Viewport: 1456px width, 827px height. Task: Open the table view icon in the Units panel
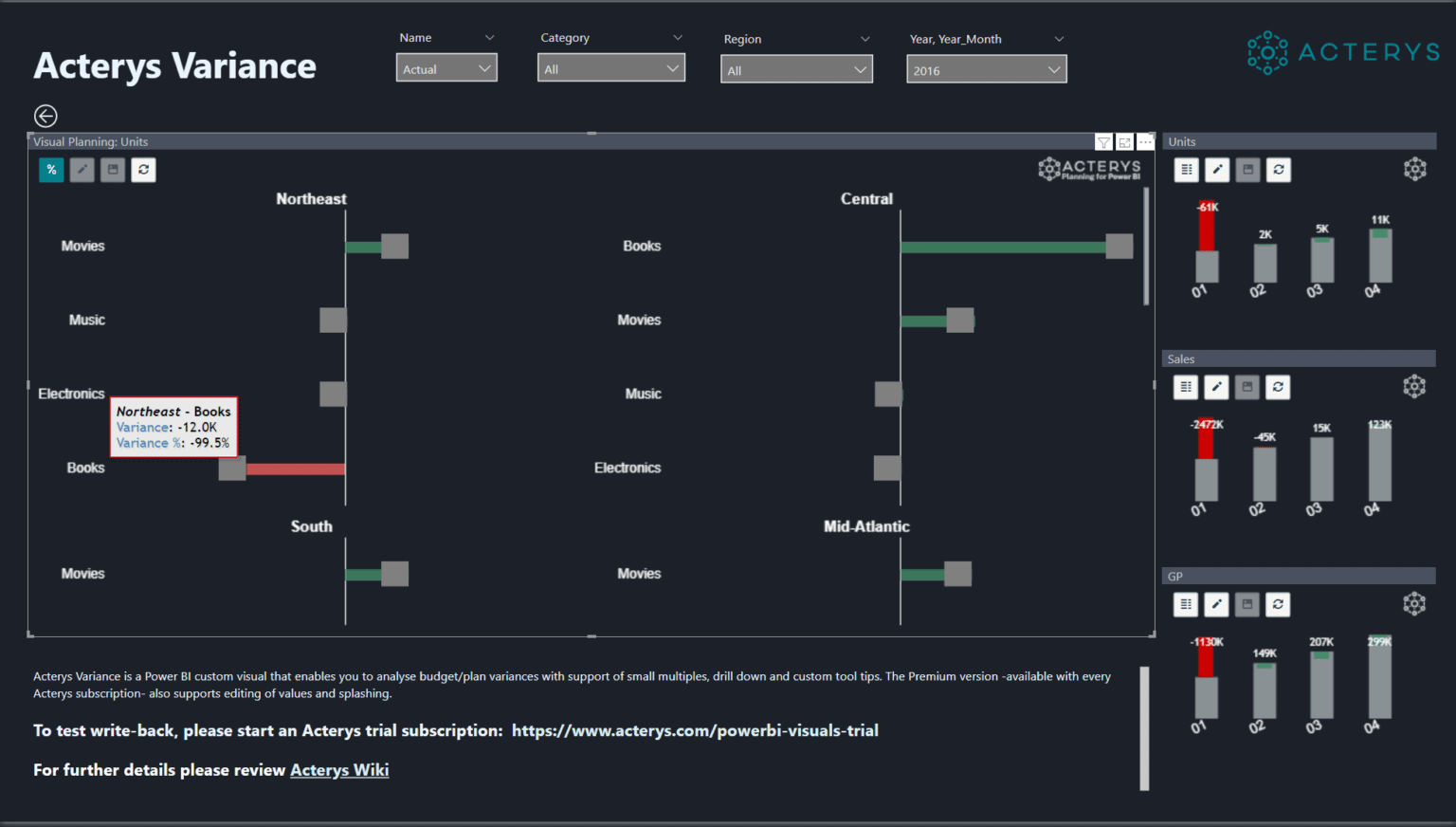[1186, 170]
